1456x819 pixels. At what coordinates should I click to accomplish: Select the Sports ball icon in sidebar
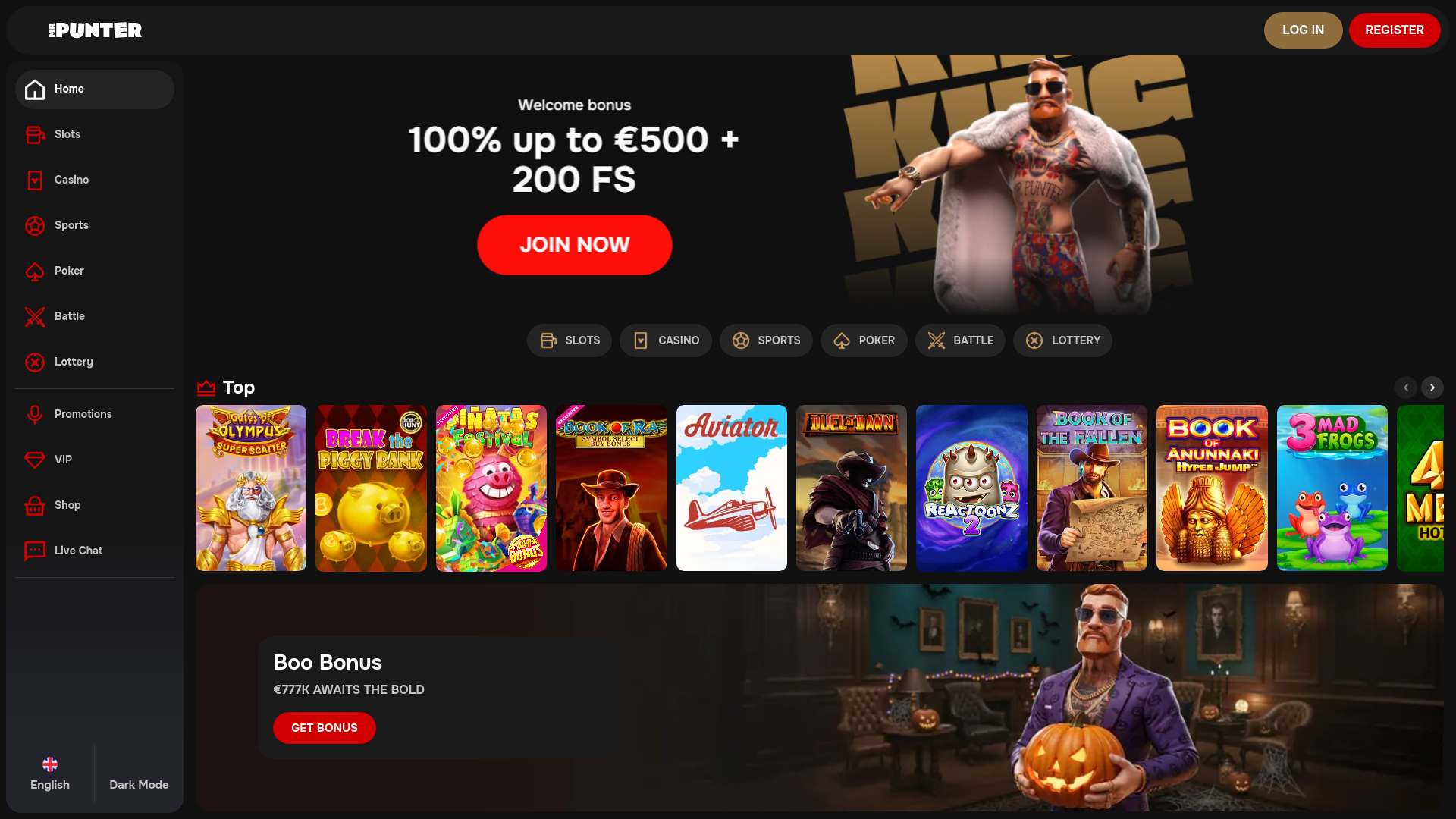[35, 225]
